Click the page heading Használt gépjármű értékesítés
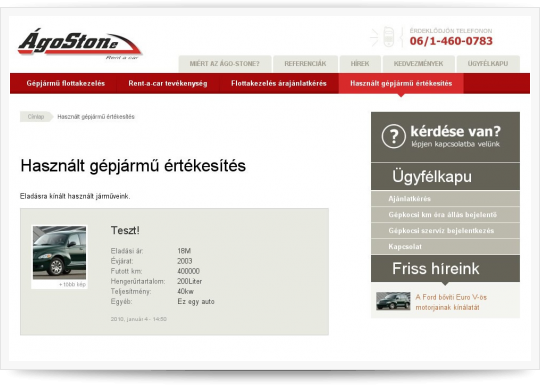Screen dimensions: 540x385 [133, 166]
